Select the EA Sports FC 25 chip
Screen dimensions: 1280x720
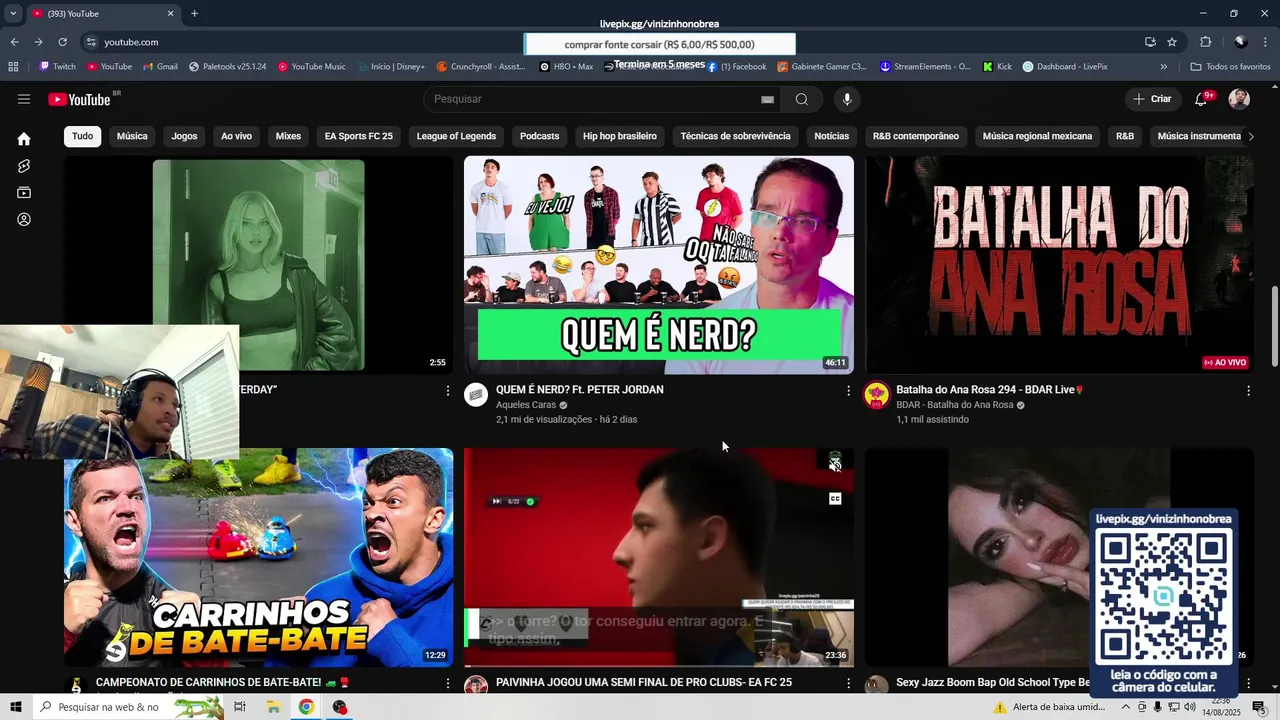[x=359, y=136]
